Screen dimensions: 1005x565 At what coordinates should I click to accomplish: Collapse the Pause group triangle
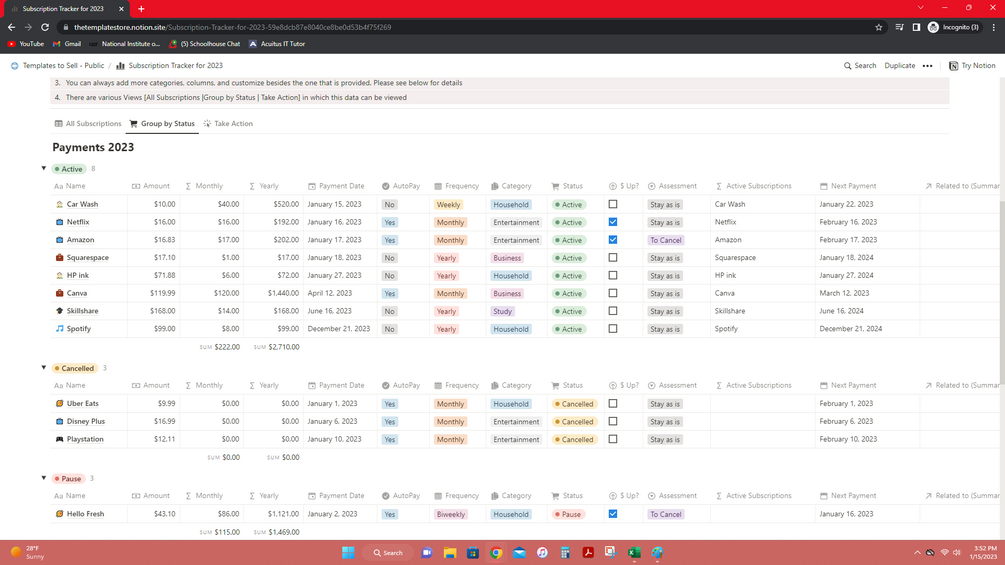(44, 478)
